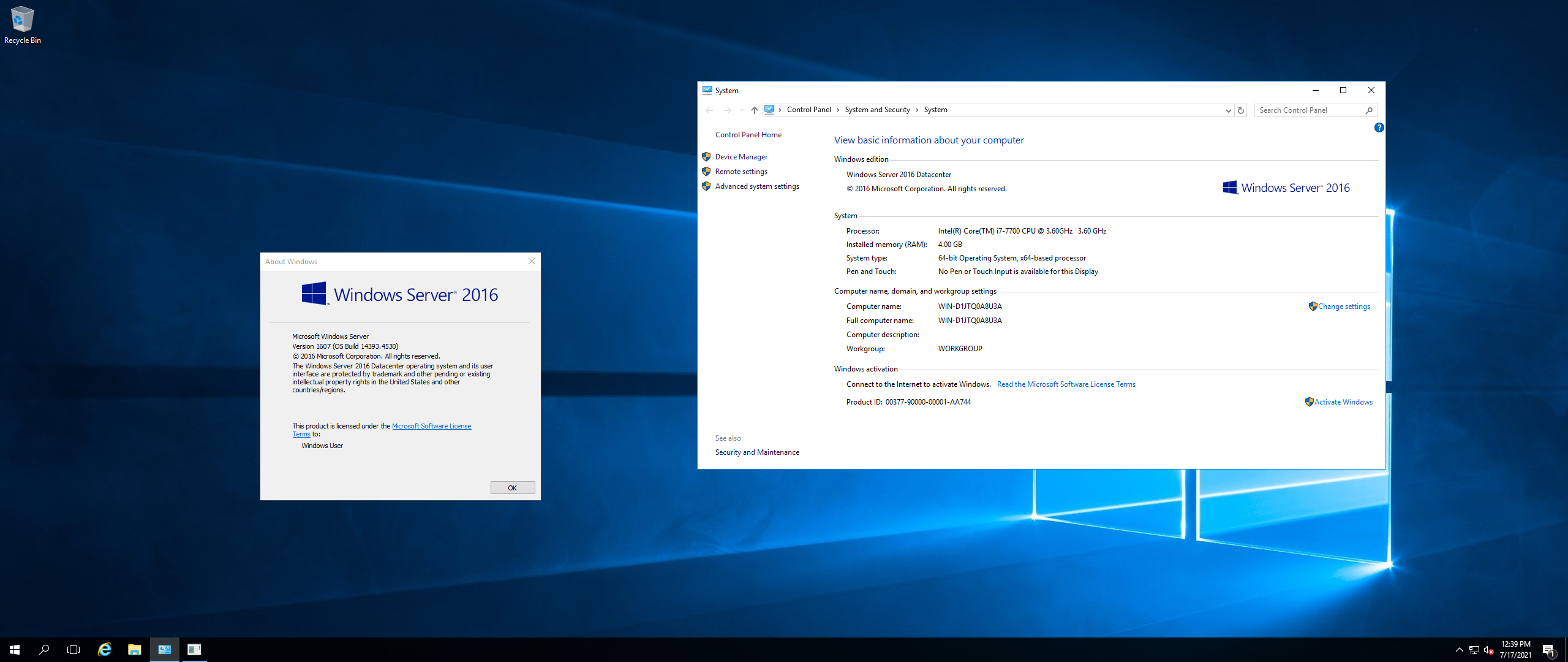Close the System window
The image size is (1568, 662).
pyautogui.click(x=1371, y=90)
